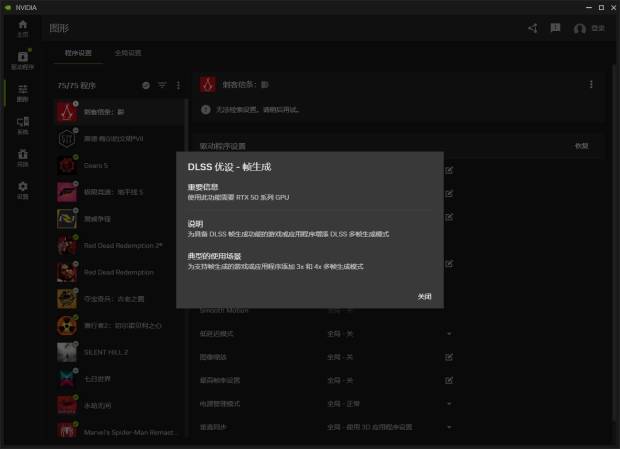Select 七日世界 in the program list

pyautogui.click(x=119, y=379)
